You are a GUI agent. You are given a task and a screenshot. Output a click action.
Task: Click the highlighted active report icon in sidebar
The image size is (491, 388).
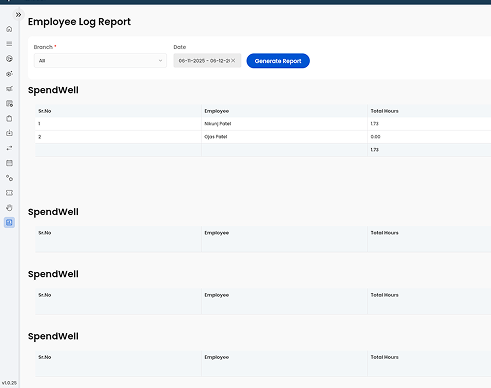[x=9, y=222]
